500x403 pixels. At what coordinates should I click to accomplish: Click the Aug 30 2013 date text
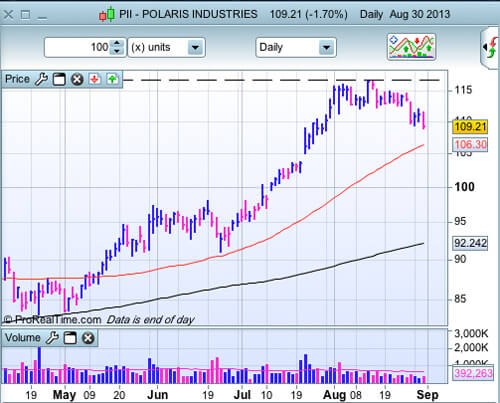pyautogui.click(x=420, y=14)
